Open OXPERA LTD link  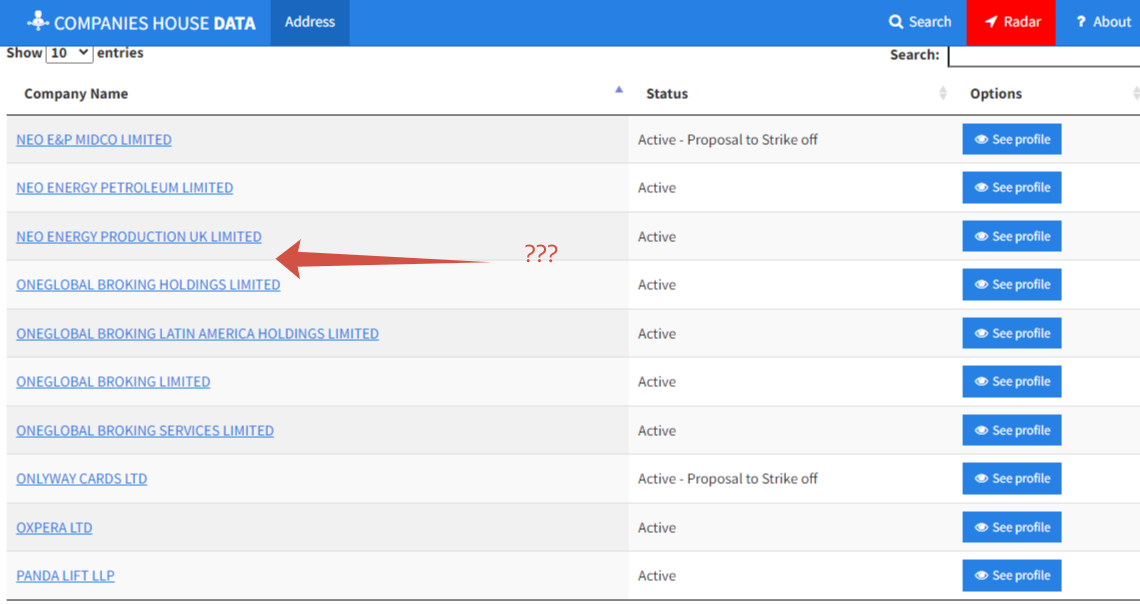[54, 528]
